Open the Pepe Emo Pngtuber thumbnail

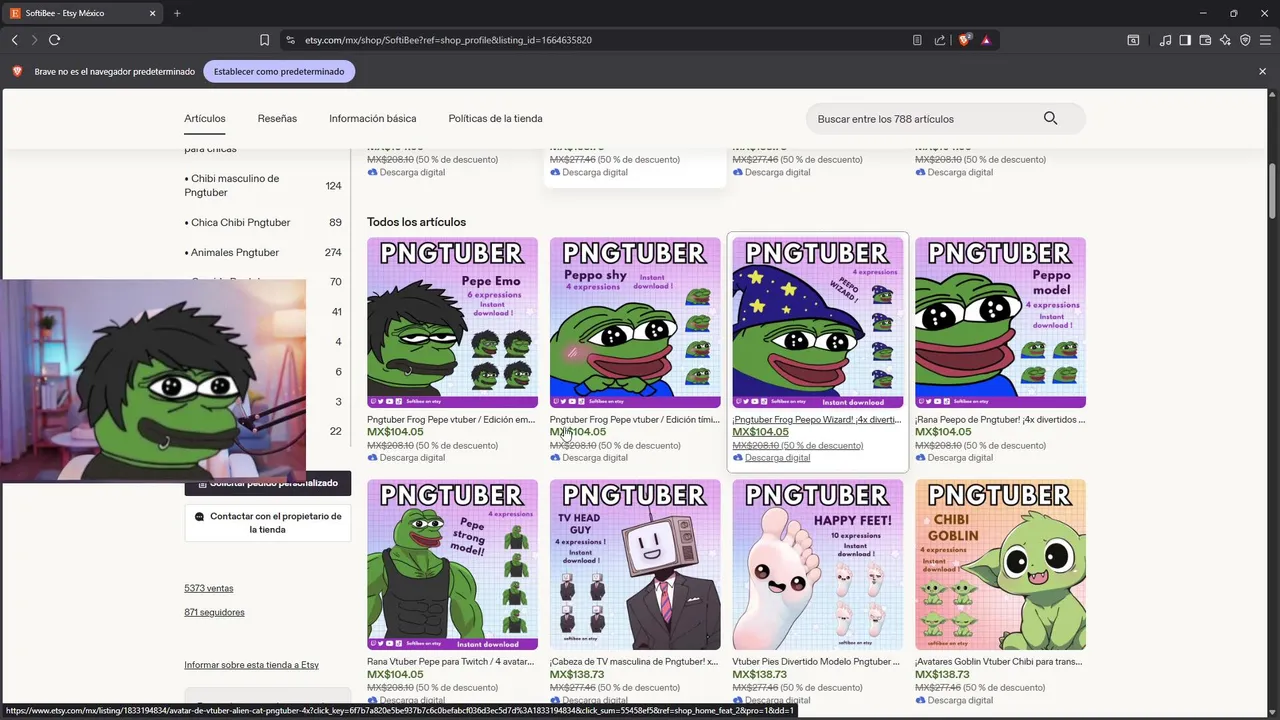point(452,322)
